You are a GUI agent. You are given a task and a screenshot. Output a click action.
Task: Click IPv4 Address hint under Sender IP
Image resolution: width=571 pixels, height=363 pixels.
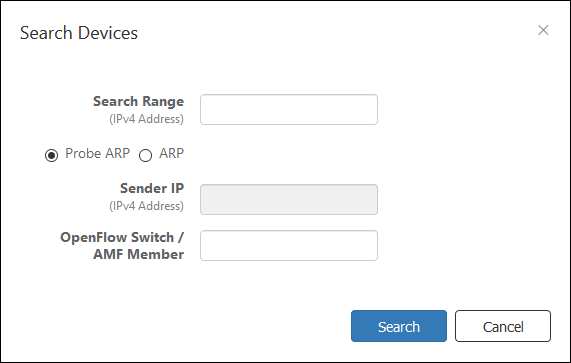146,206
